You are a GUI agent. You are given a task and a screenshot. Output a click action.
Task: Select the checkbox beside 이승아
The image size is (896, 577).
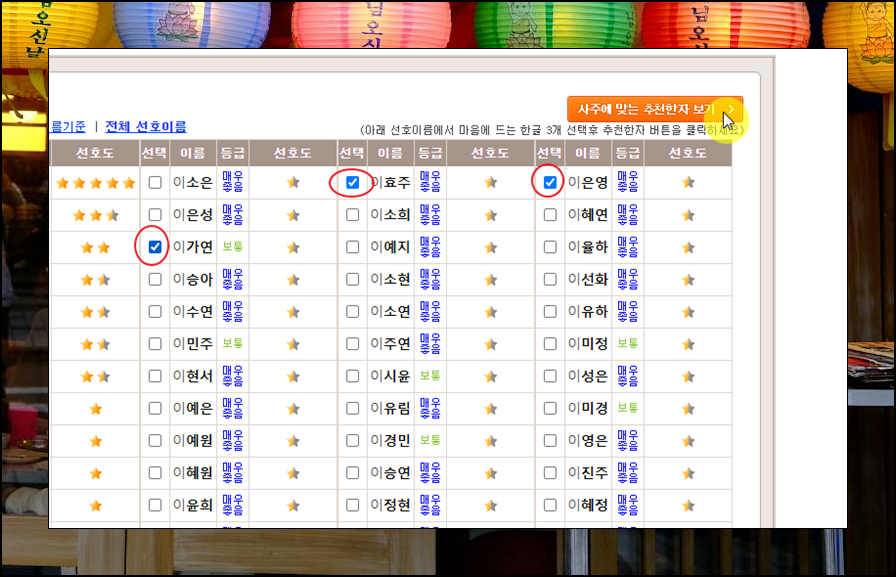155,279
